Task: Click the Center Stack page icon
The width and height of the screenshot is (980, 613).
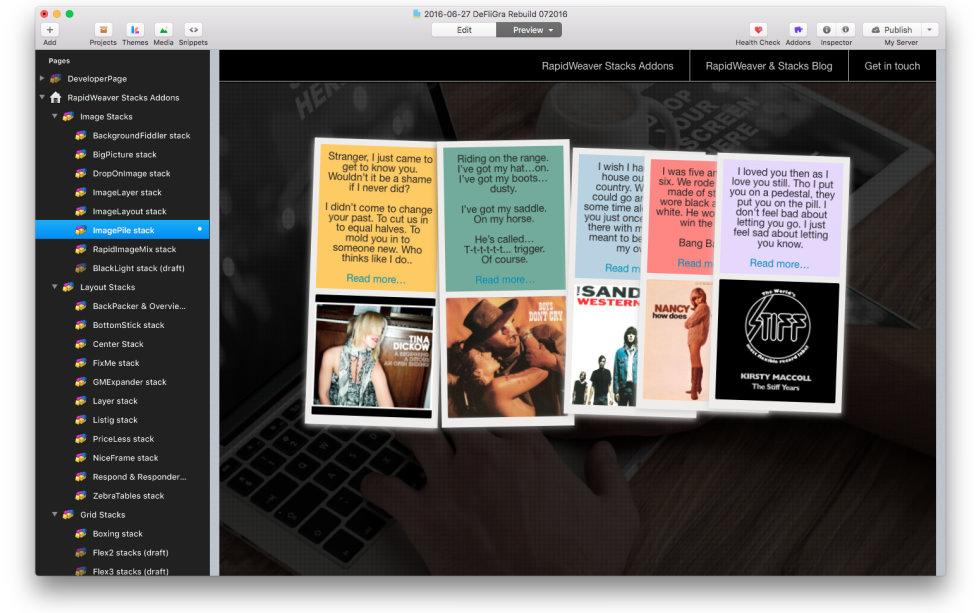Action: [81, 344]
